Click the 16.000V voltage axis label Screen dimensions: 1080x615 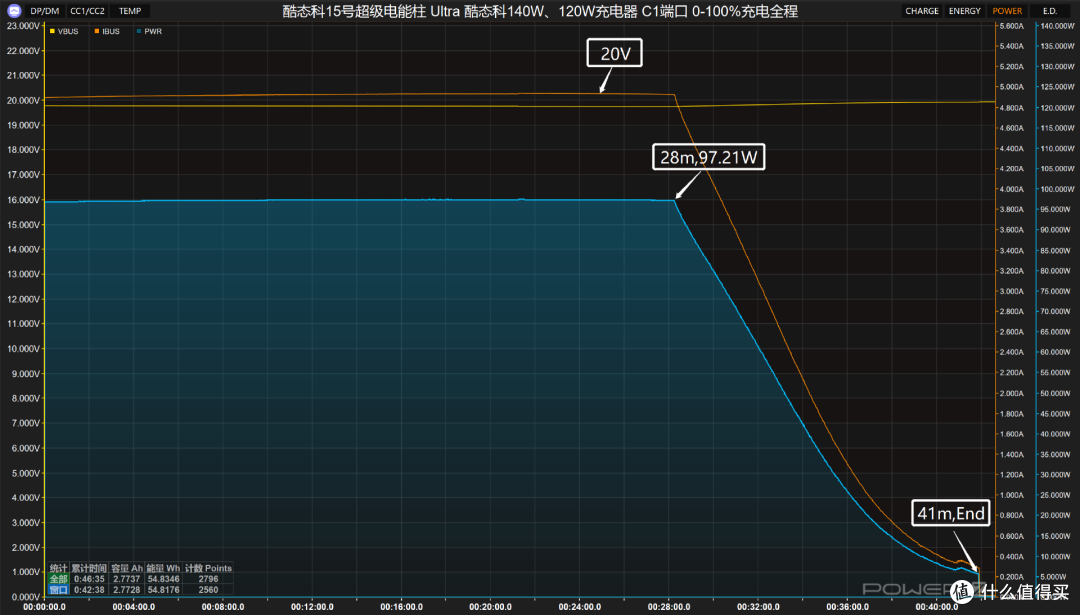23,200
